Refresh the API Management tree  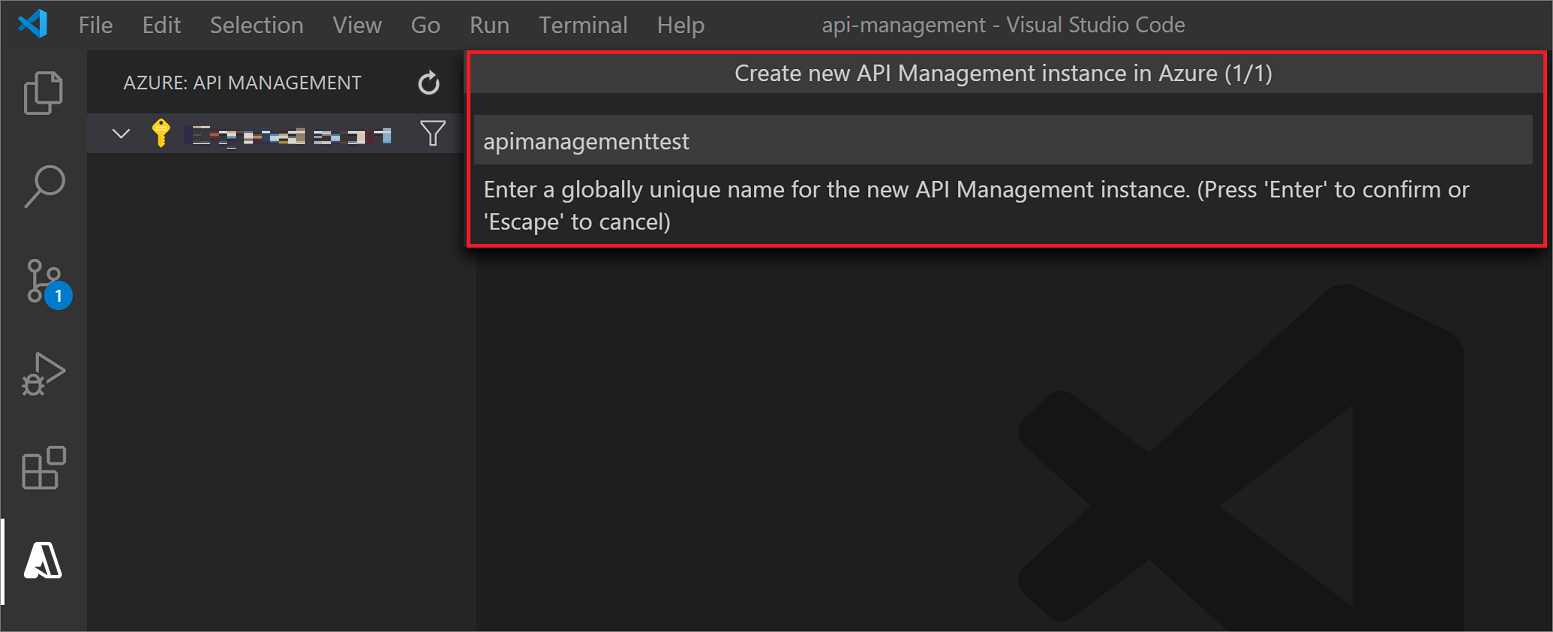pyautogui.click(x=428, y=83)
